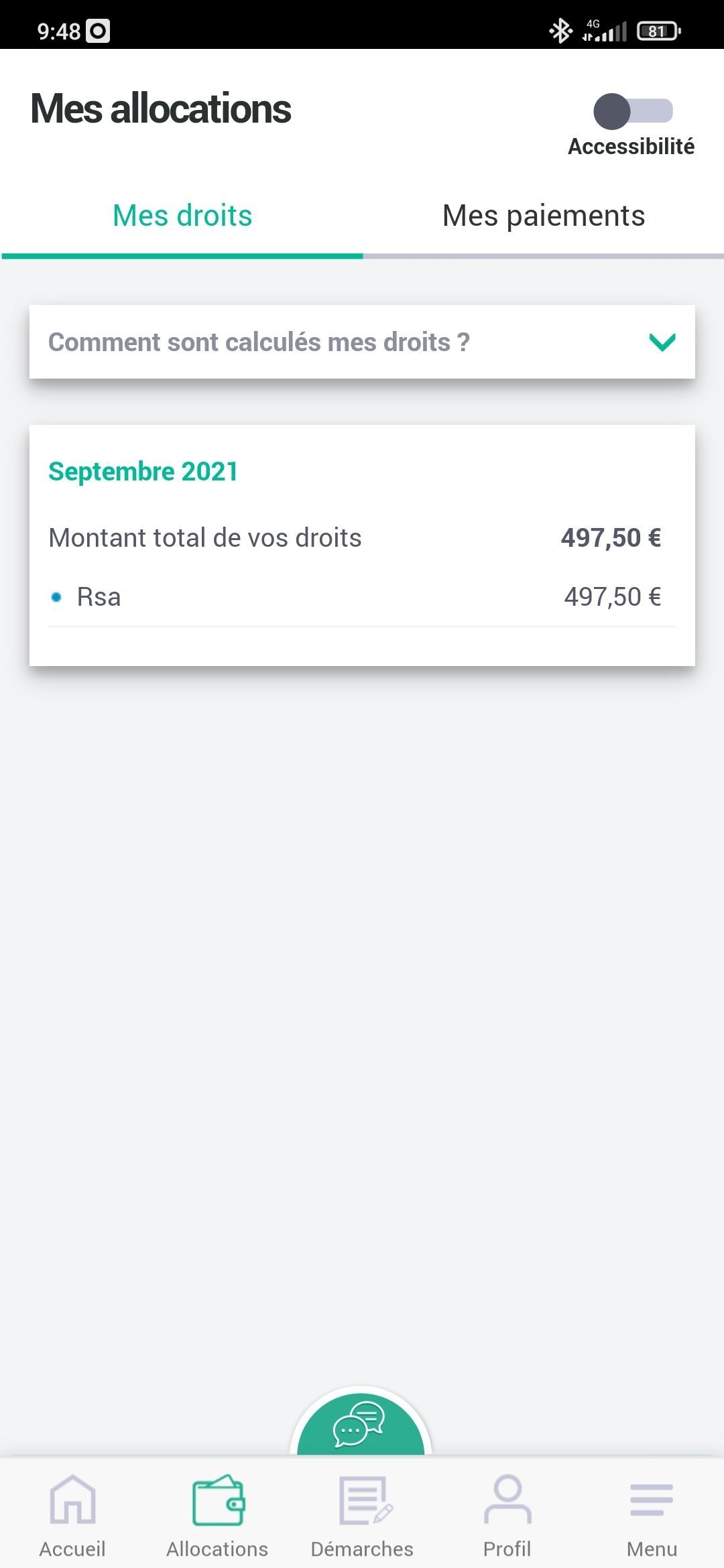Open the hamburger Menu icon
This screenshot has height=1568, width=724.
(652, 1500)
